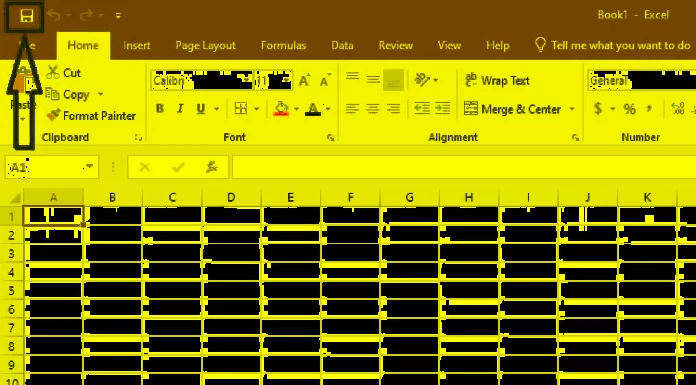
Task: Open the Data tab
Action: tap(342, 45)
